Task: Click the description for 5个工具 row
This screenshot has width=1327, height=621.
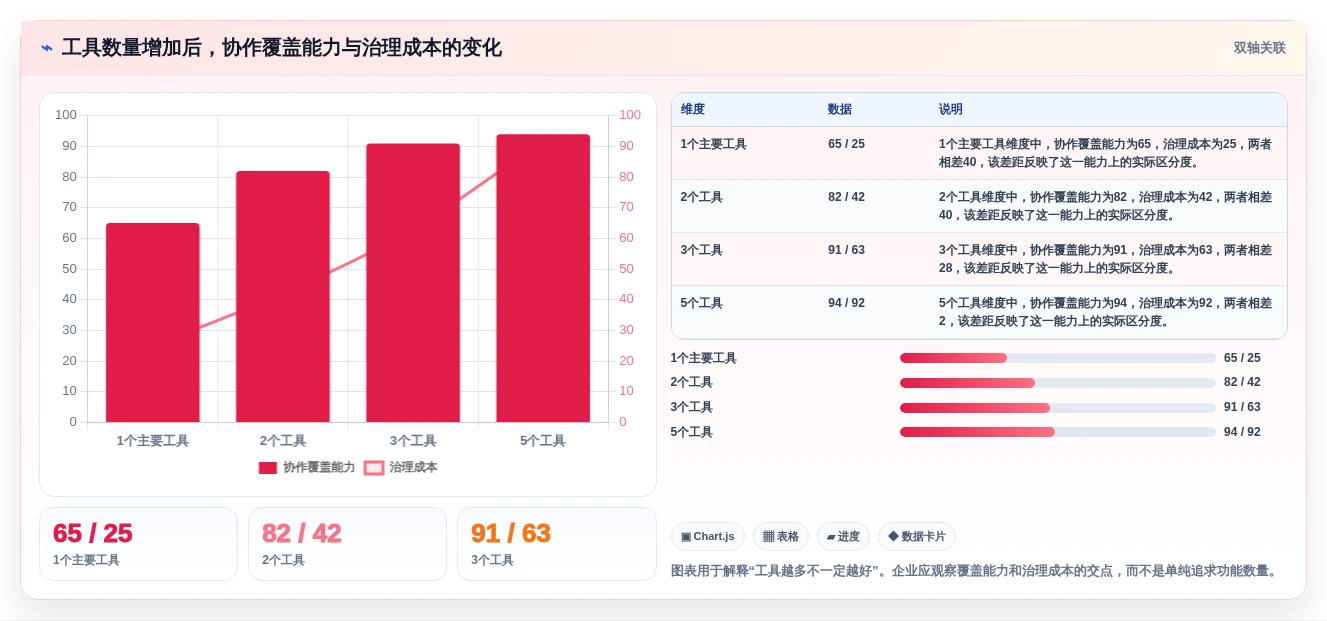Action: 1106,312
